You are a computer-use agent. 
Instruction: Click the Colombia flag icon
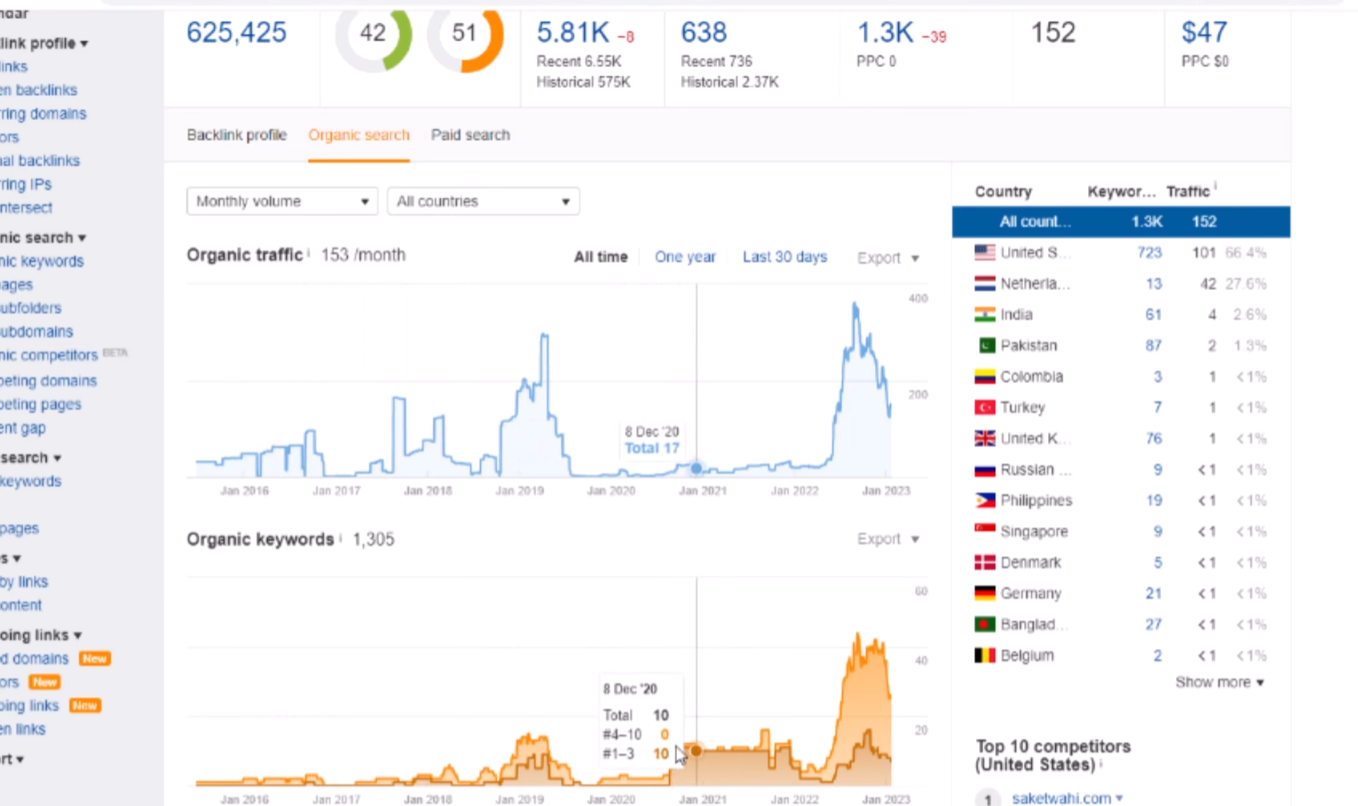pos(985,377)
